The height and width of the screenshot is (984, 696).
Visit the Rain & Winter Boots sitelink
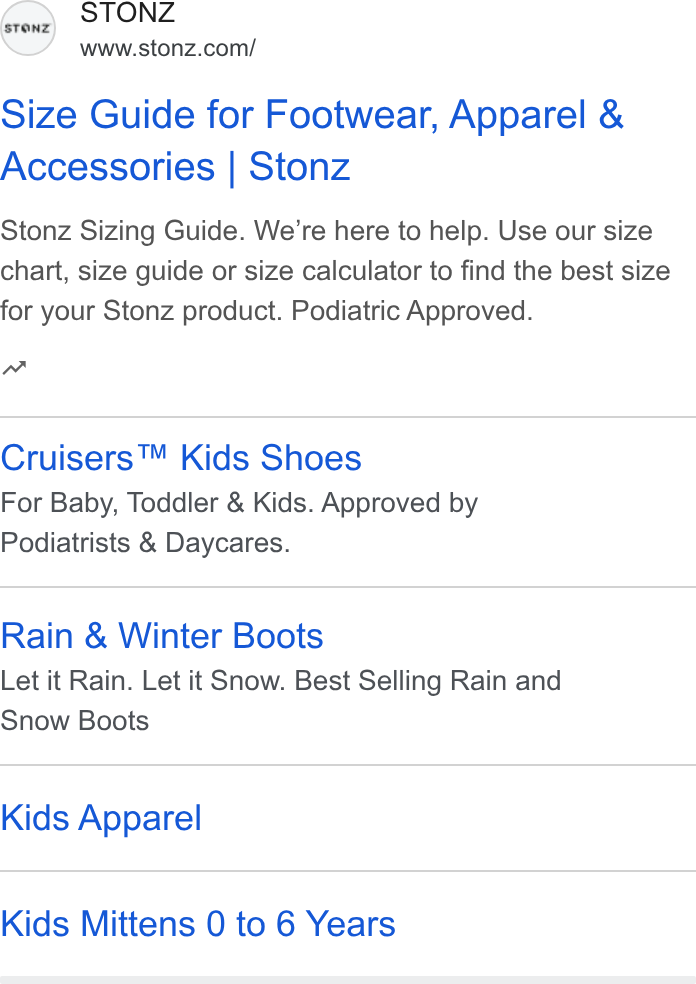pos(162,636)
